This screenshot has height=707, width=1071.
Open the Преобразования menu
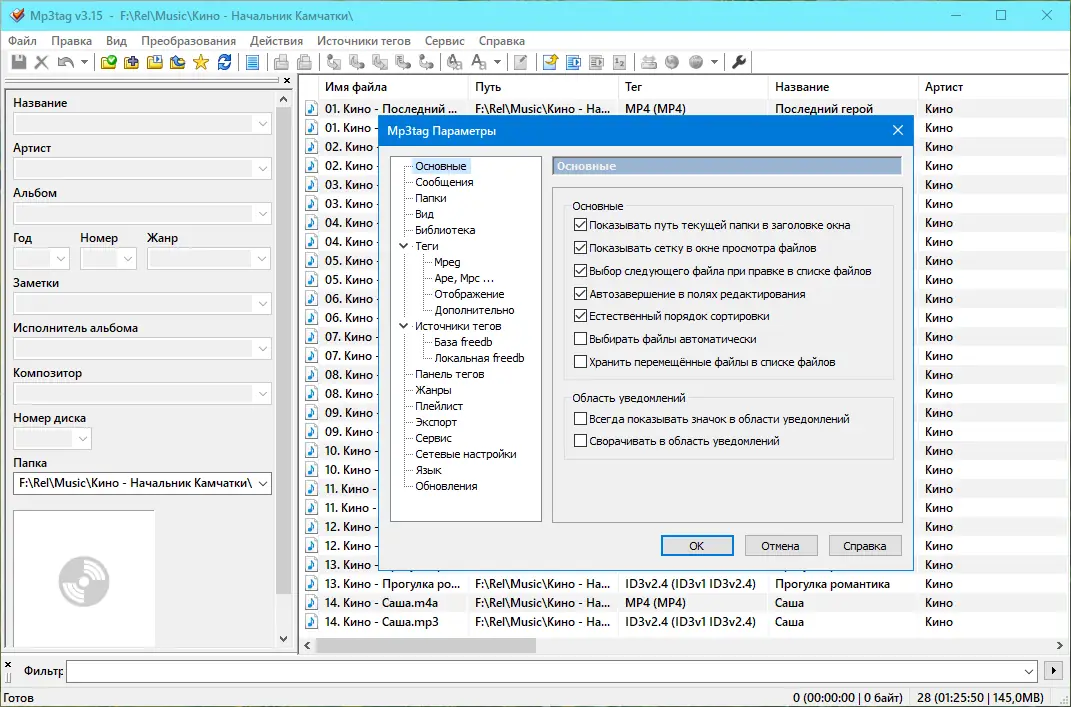189,41
